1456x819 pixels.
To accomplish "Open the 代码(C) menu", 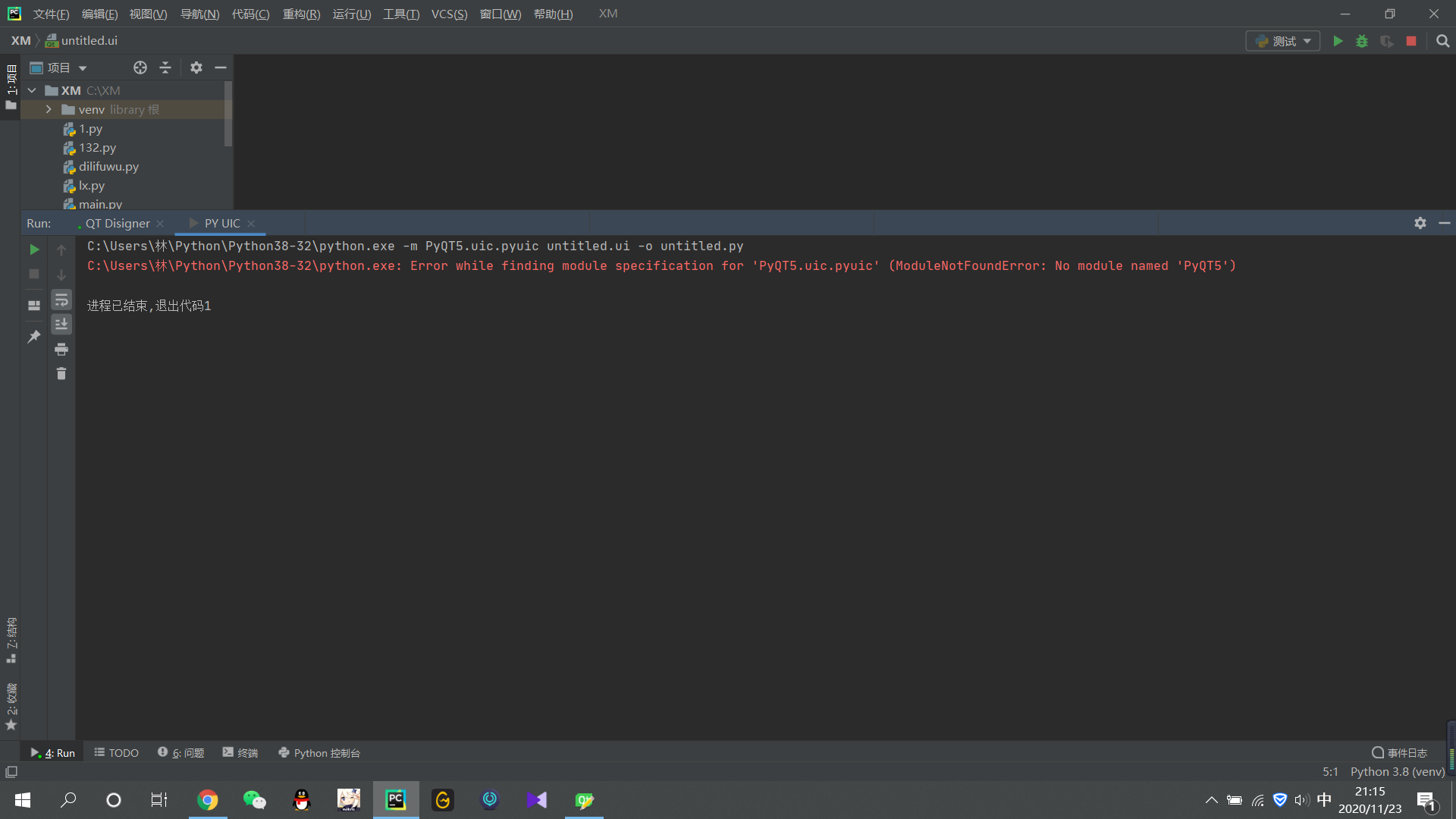I will [x=250, y=14].
